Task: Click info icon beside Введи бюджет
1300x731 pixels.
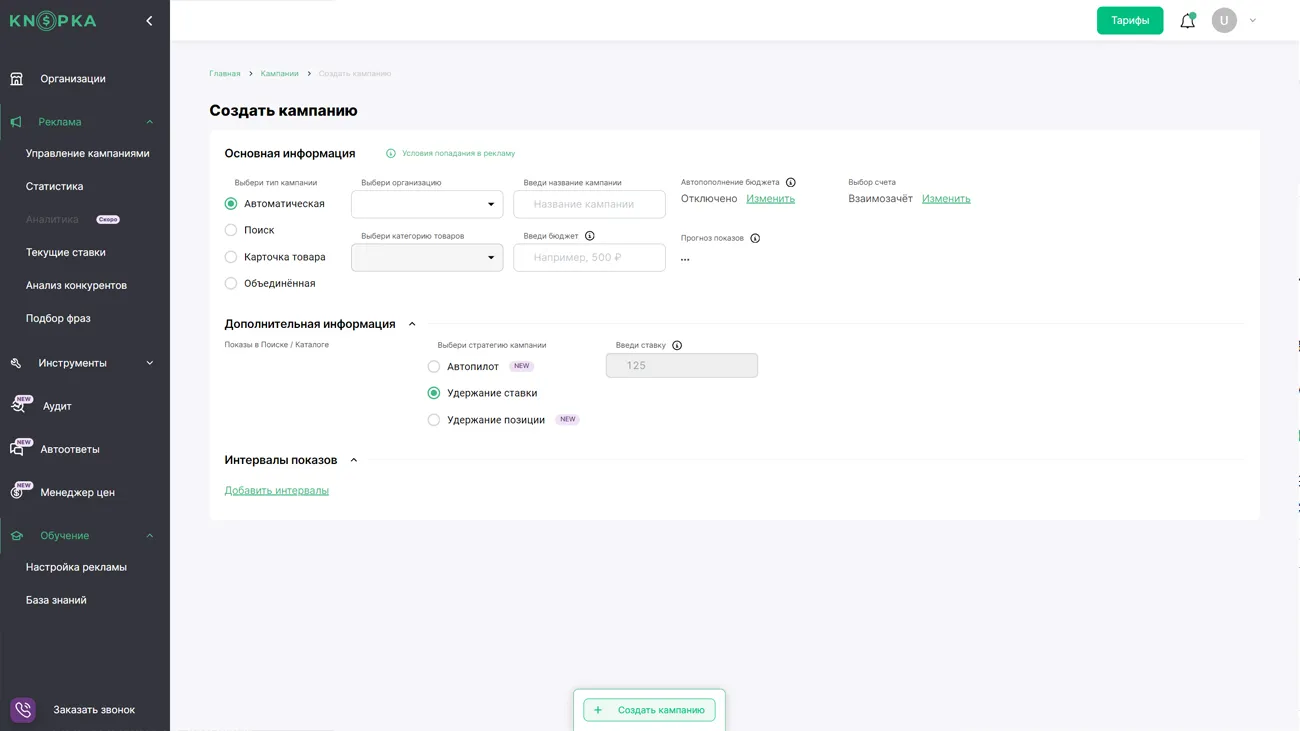Action: pyautogui.click(x=589, y=236)
